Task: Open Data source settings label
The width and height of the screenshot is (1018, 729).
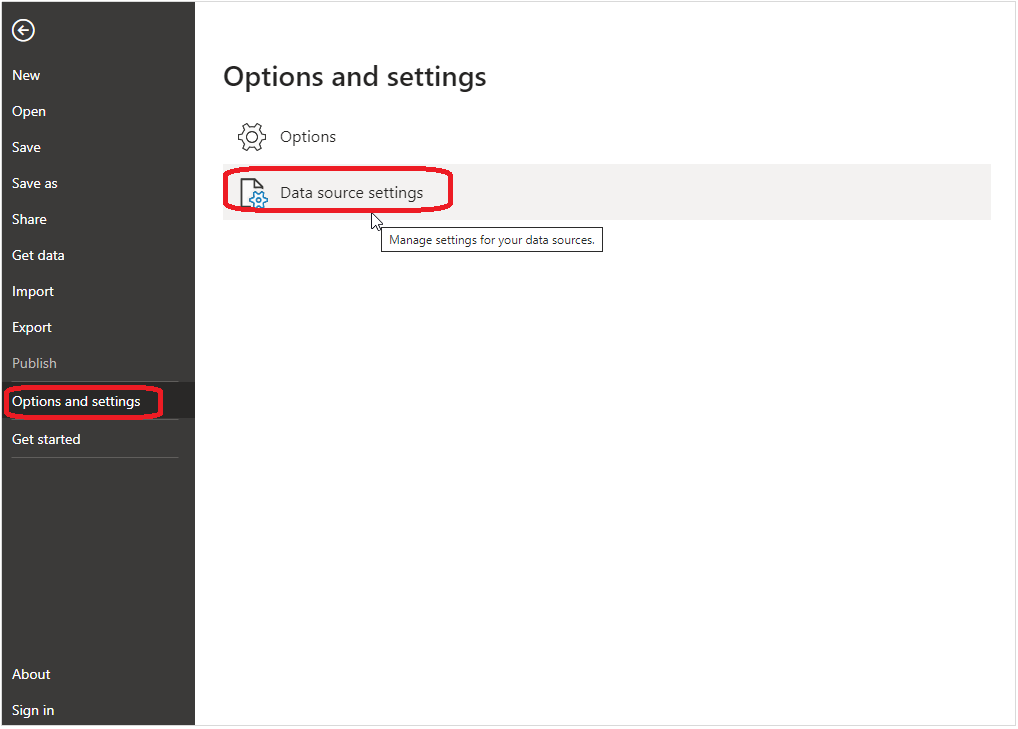Action: pos(351,193)
